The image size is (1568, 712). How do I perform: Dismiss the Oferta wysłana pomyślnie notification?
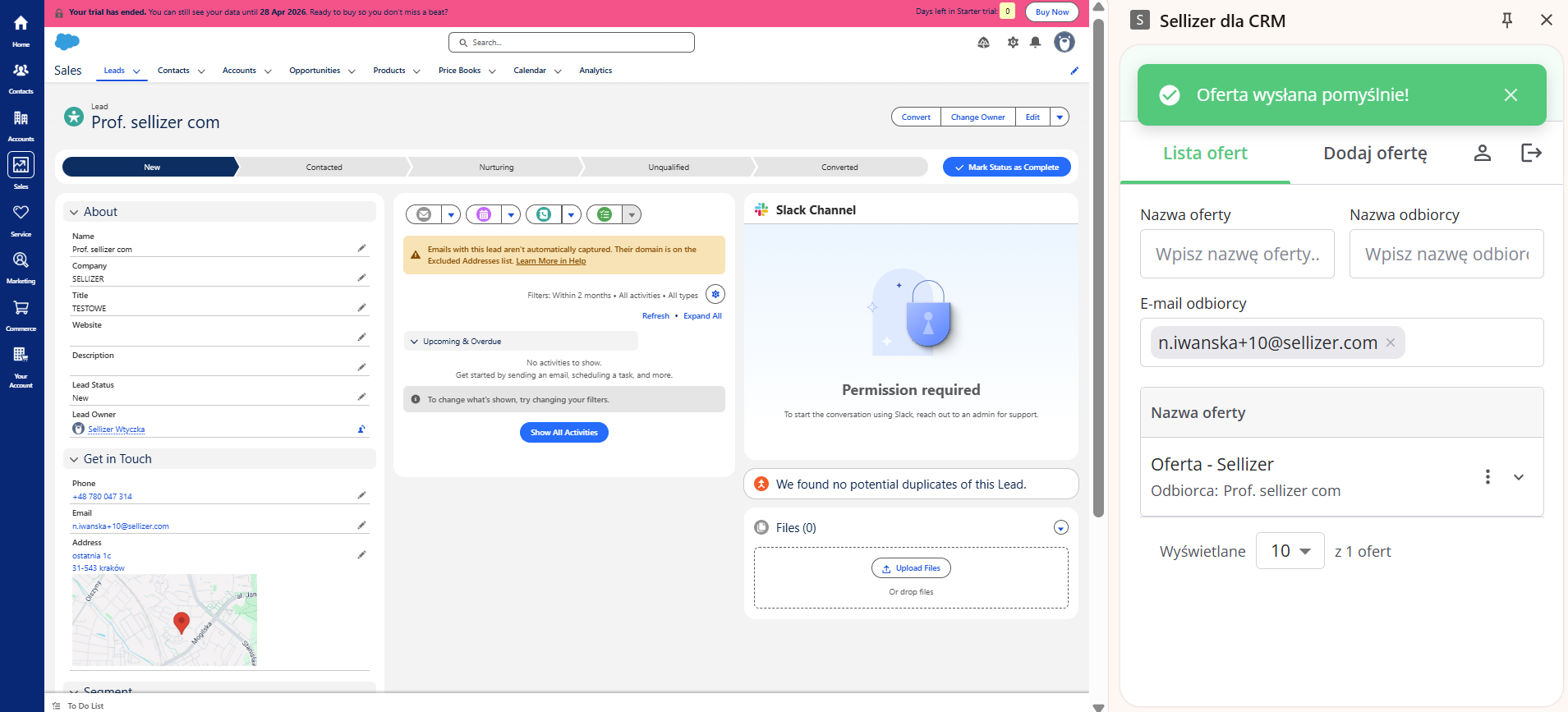(x=1510, y=95)
